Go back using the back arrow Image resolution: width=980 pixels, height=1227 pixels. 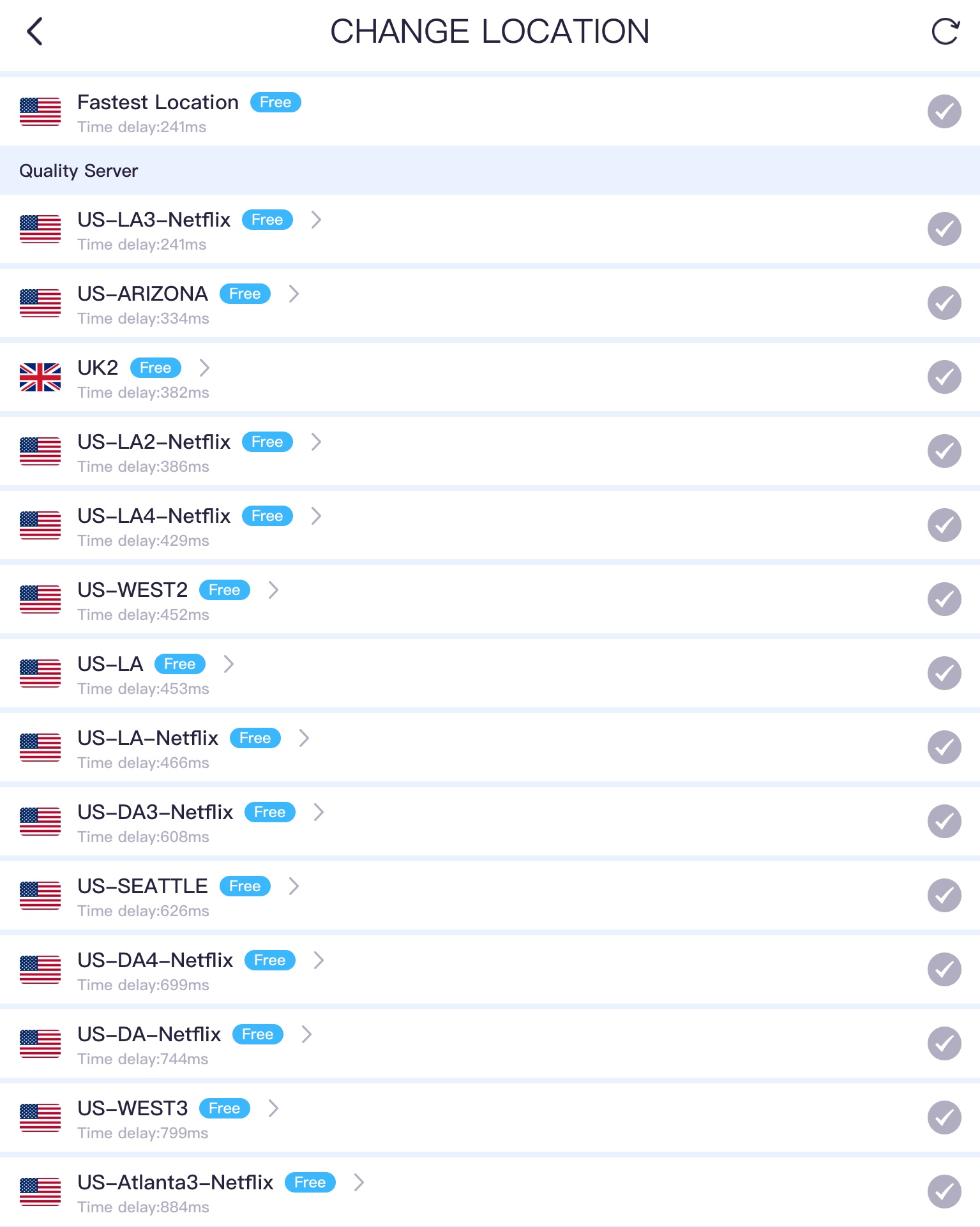pos(35,31)
